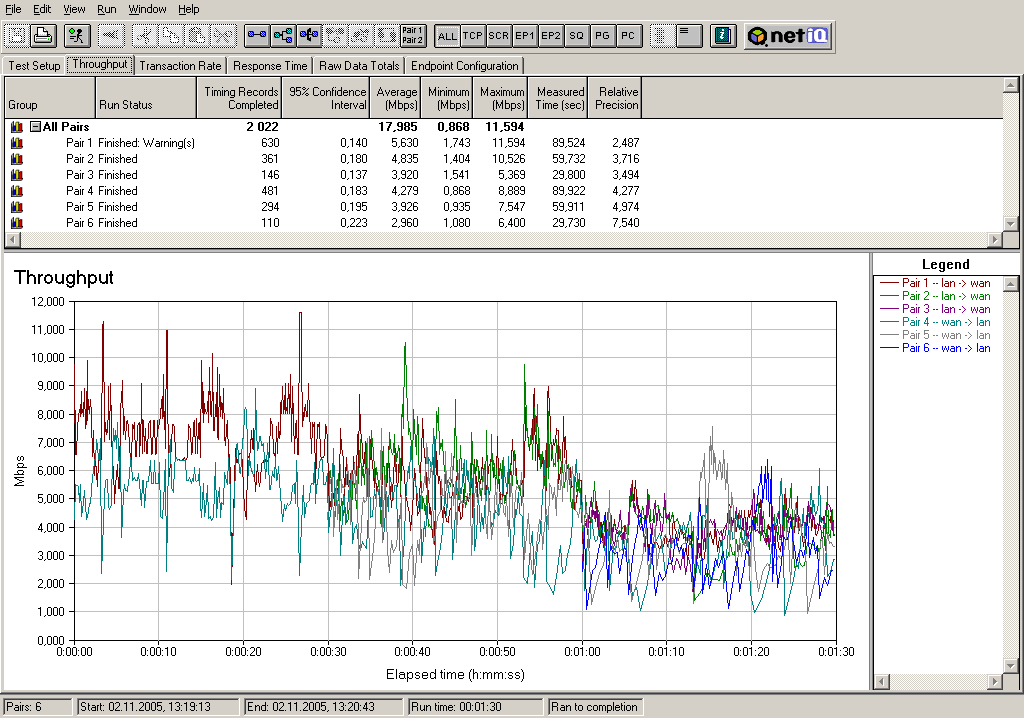Click the Pair 1/Pair 2 toolbar button

(412, 36)
